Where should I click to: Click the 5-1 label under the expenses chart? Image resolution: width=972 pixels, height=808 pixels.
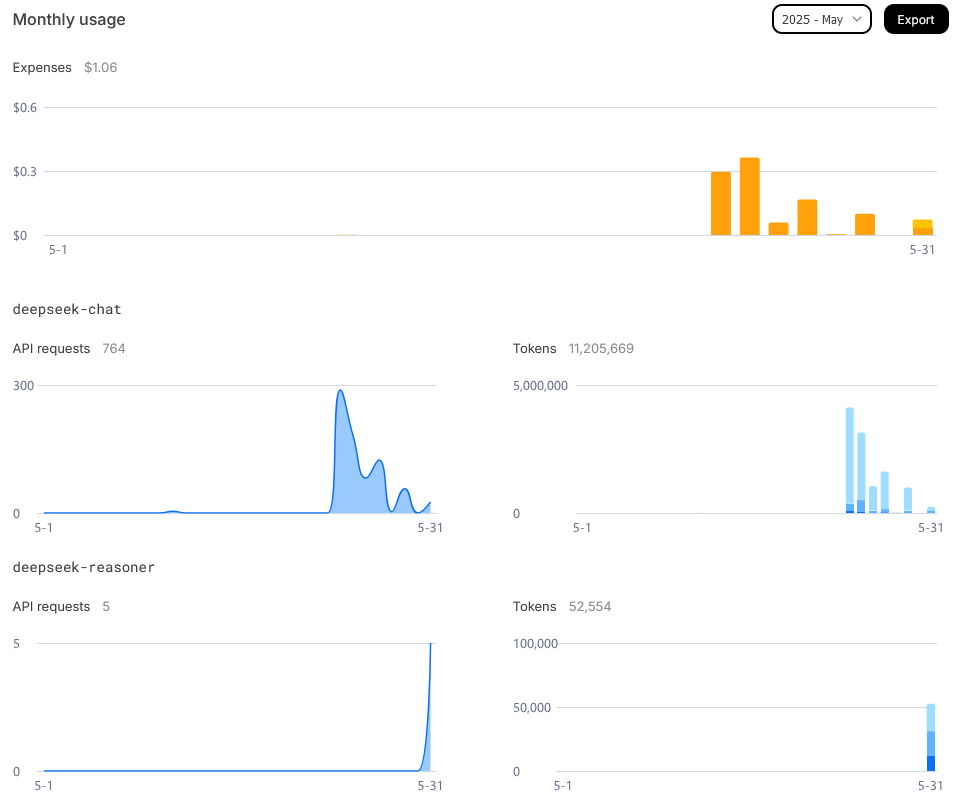click(58, 249)
